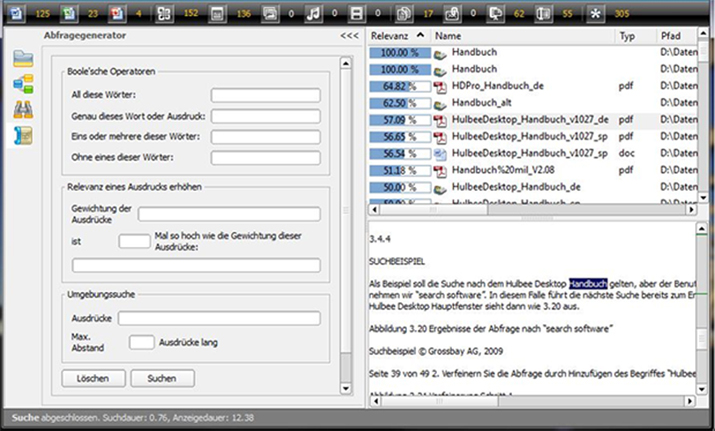
Task: Click the file type icon showing 23
Action: coord(68,13)
